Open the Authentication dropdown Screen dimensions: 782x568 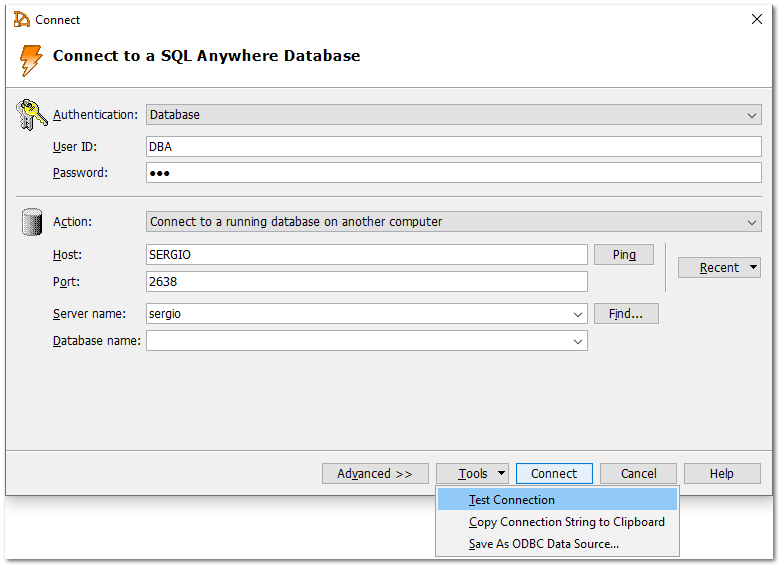coord(752,115)
